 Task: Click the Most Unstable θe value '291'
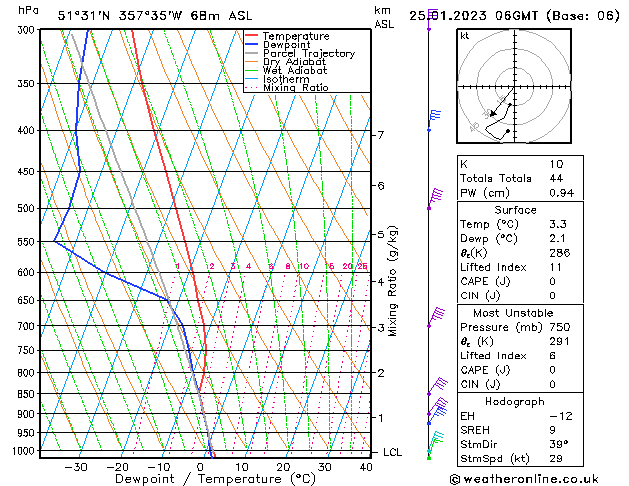[559, 342]
